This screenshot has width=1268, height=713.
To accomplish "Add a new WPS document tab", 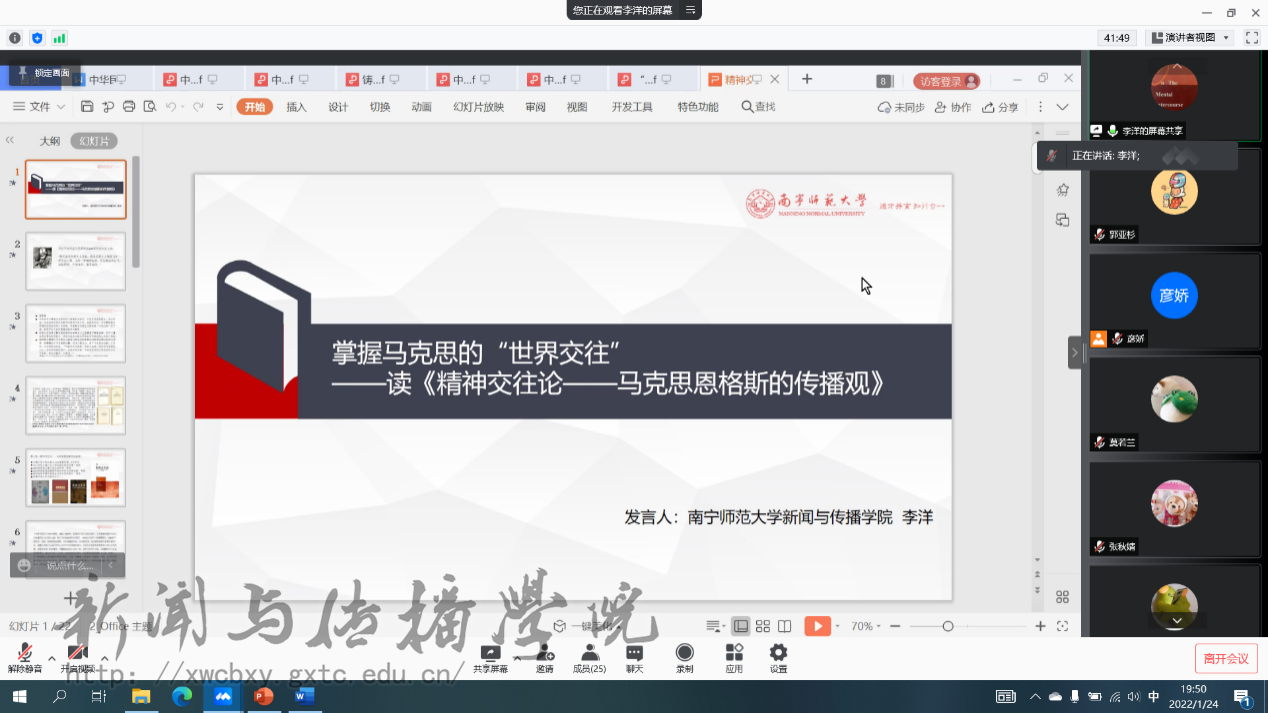I will point(807,79).
